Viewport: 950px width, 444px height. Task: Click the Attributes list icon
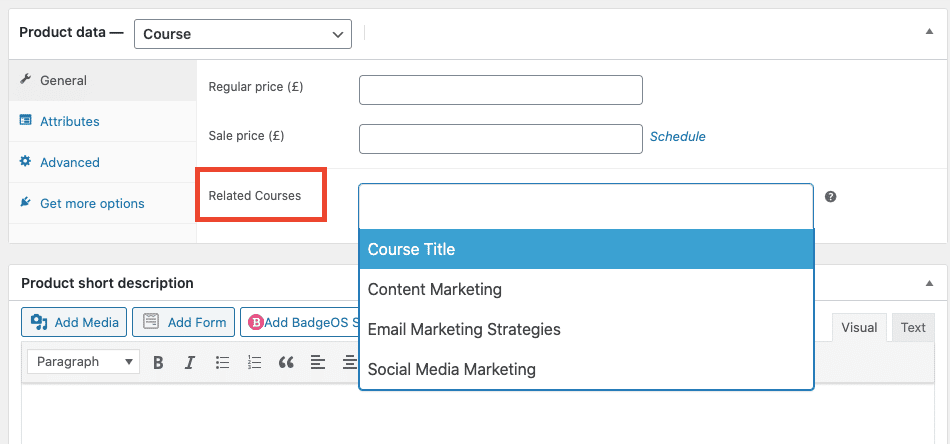pyautogui.click(x=25, y=120)
